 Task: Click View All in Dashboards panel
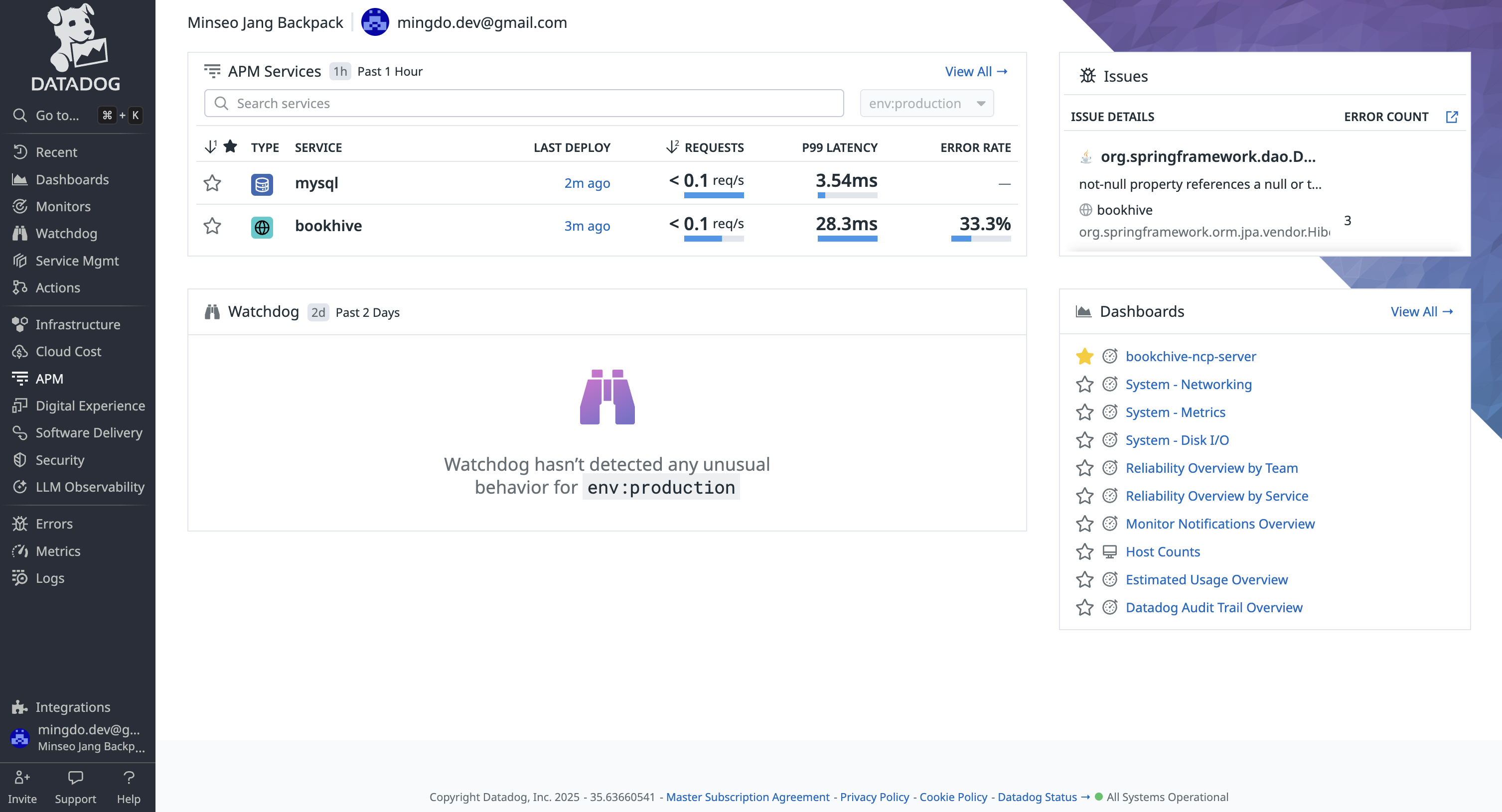pyautogui.click(x=1422, y=311)
